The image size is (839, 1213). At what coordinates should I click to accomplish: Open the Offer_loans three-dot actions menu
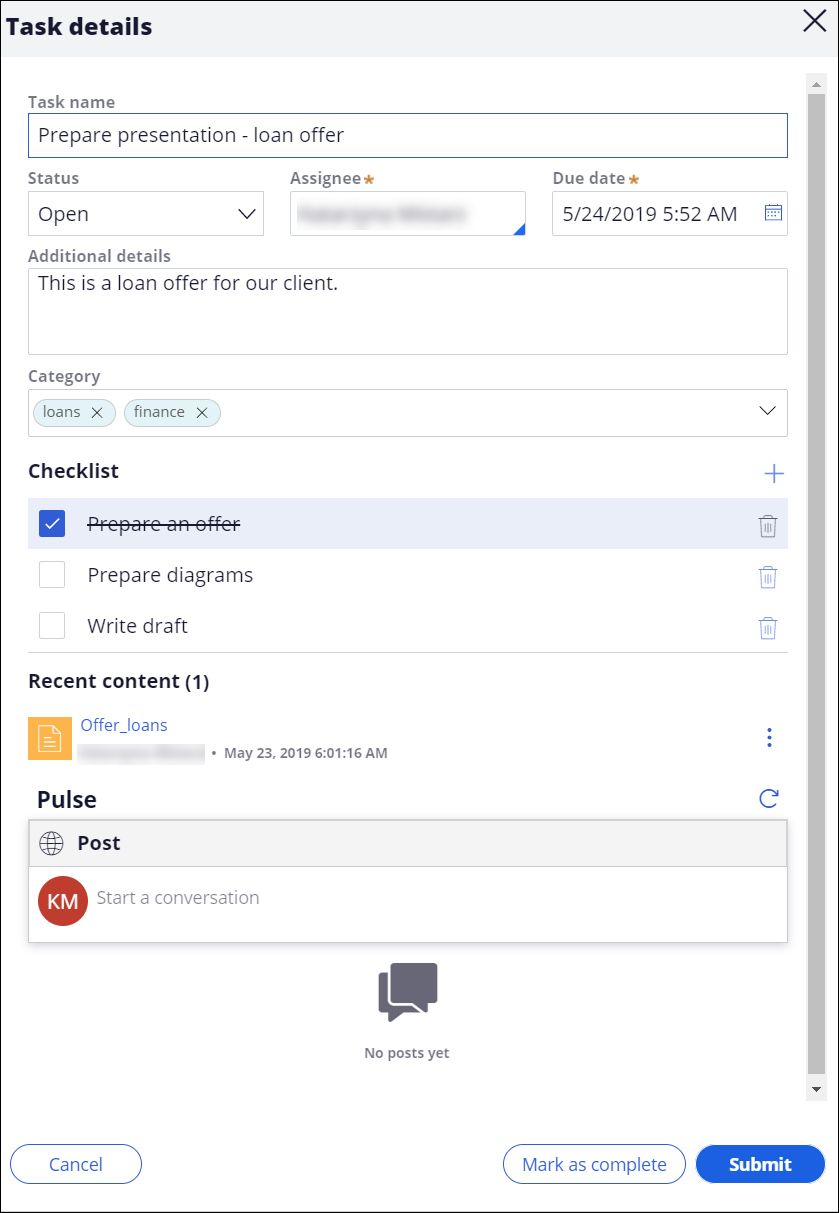click(769, 738)
